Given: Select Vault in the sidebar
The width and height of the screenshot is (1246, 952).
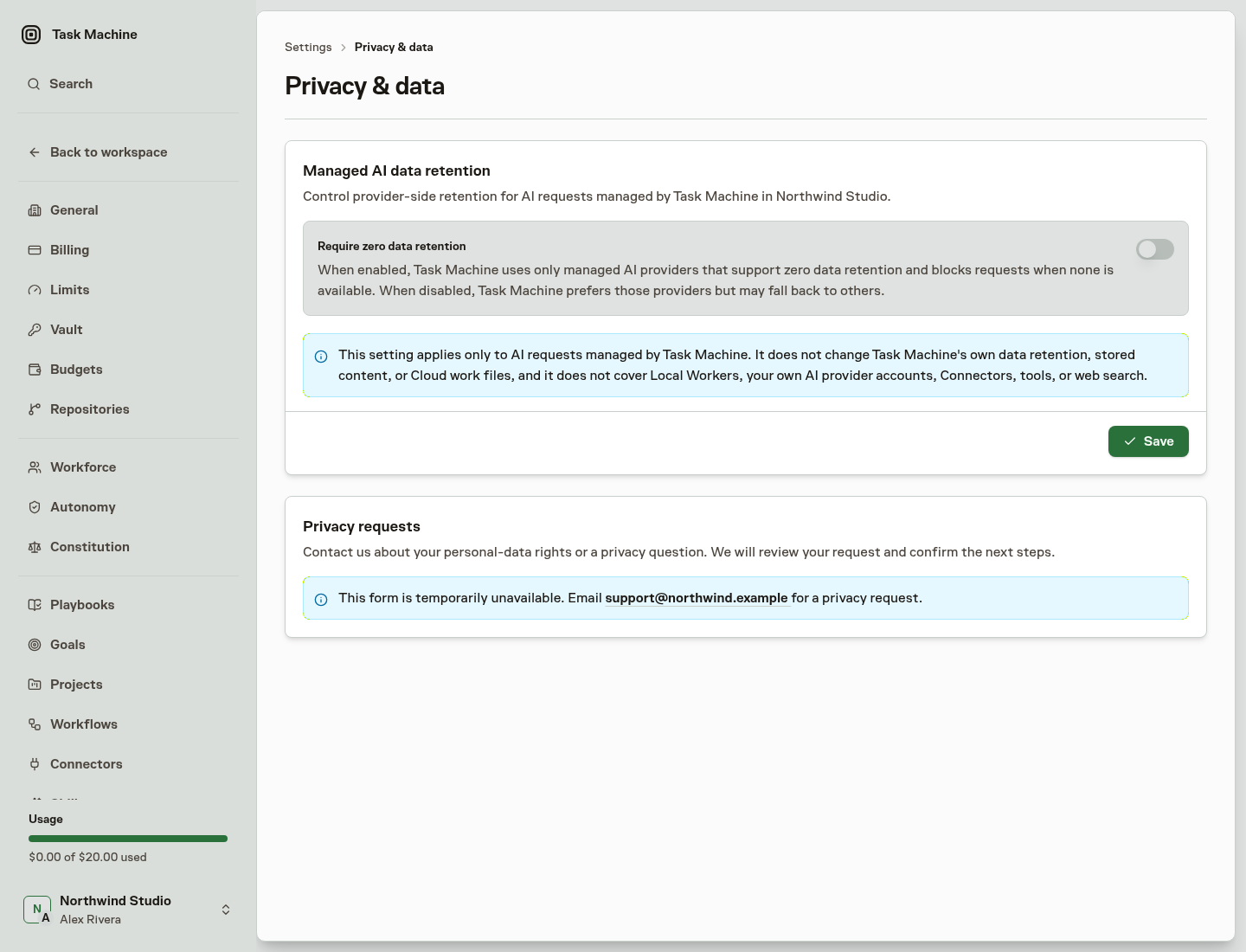Looking at the screenshot, I should 128,330.
